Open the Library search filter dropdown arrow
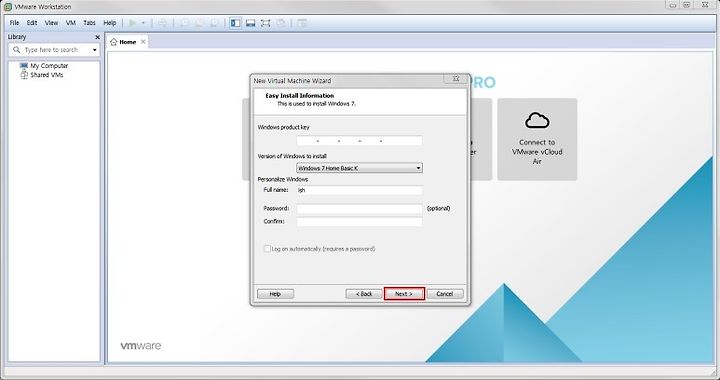720x380 pixels. pyautogui.click(x=95, y=50)
